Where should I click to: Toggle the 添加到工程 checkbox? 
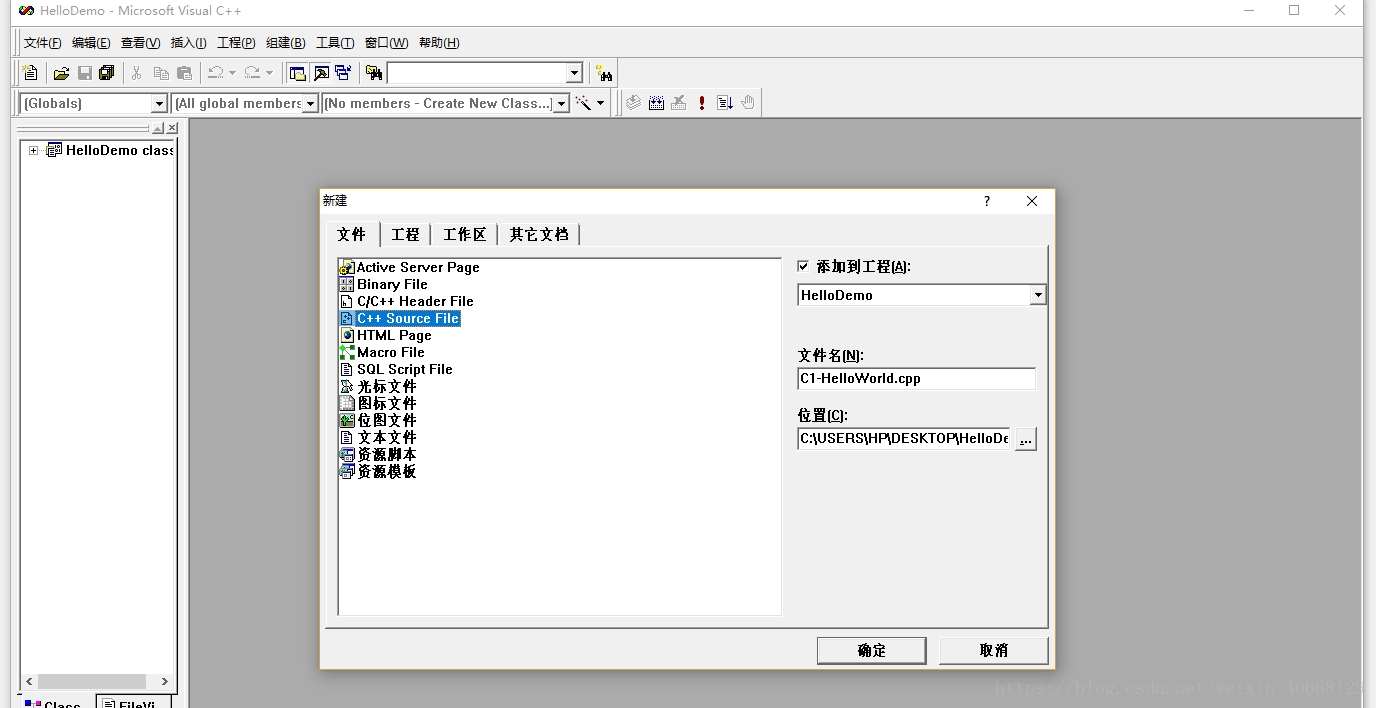(x=803, y=267)
